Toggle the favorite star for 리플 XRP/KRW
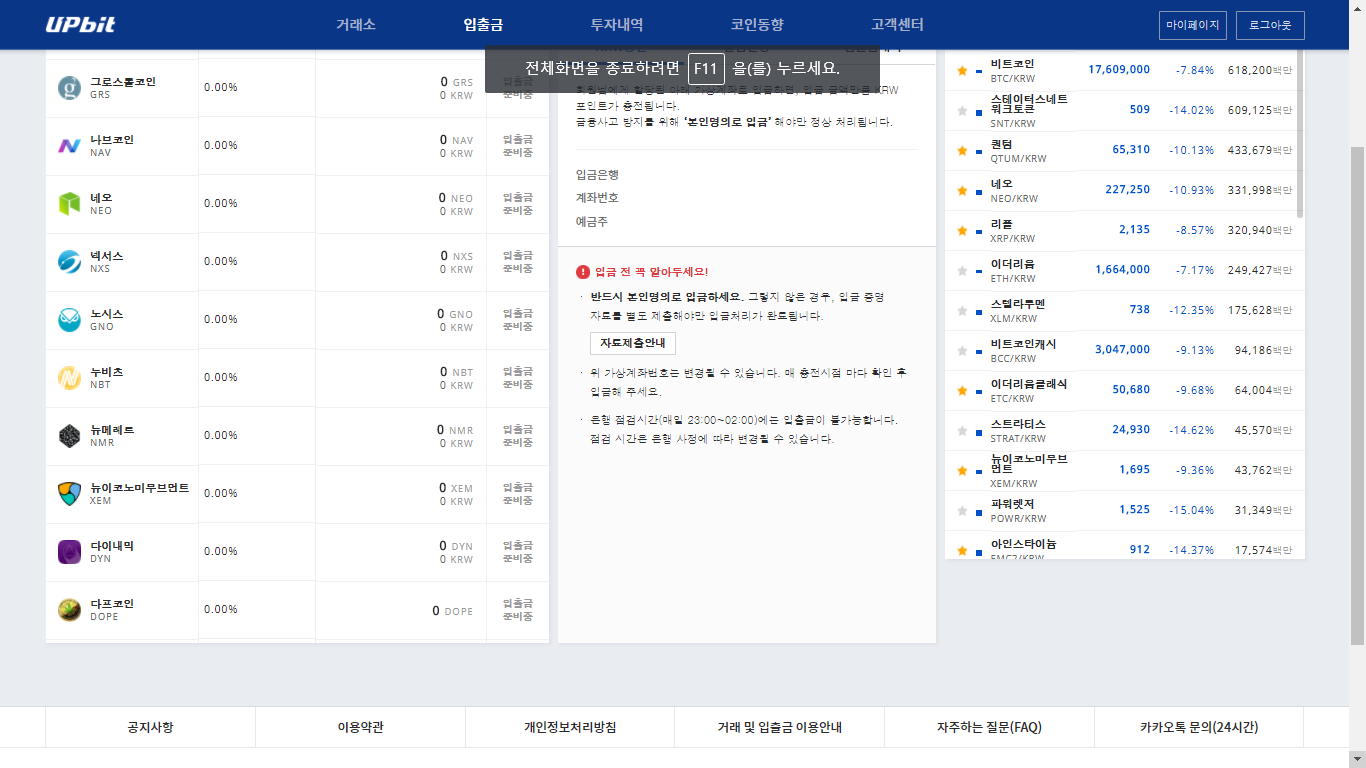The image size is (1366, 768). [962, 231]
